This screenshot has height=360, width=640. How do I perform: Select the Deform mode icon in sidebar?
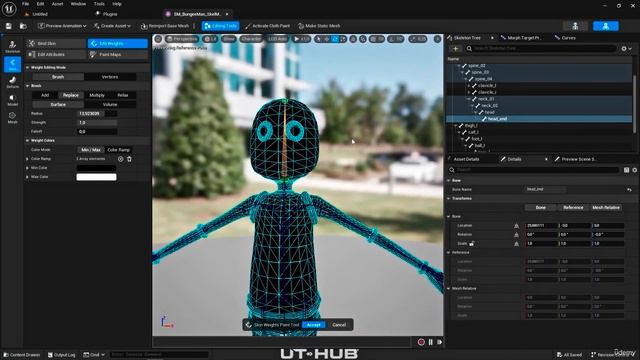(12, 82)
